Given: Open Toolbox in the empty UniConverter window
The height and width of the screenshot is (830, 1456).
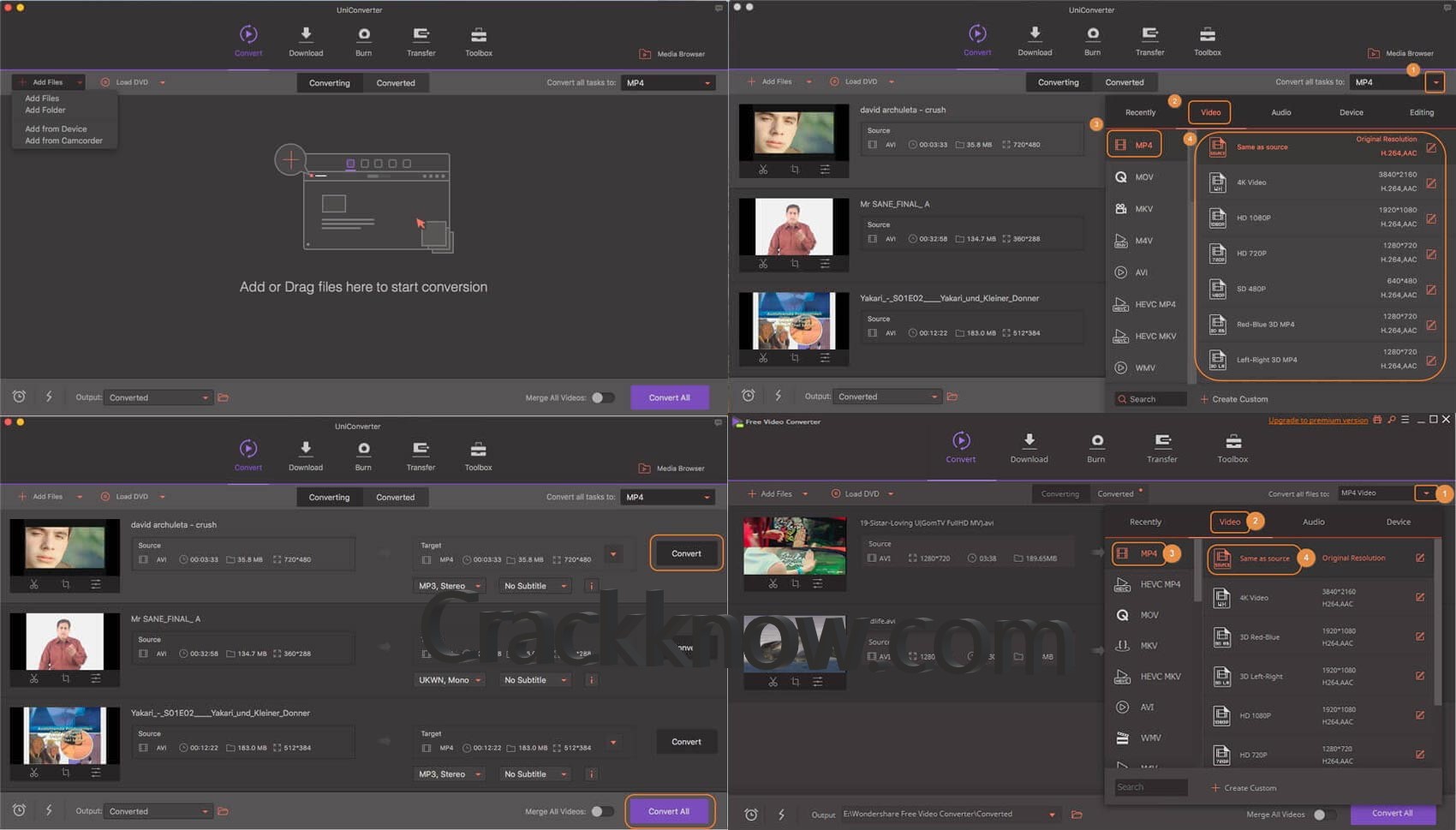Looking at the screenshot, I should point(479,41).
